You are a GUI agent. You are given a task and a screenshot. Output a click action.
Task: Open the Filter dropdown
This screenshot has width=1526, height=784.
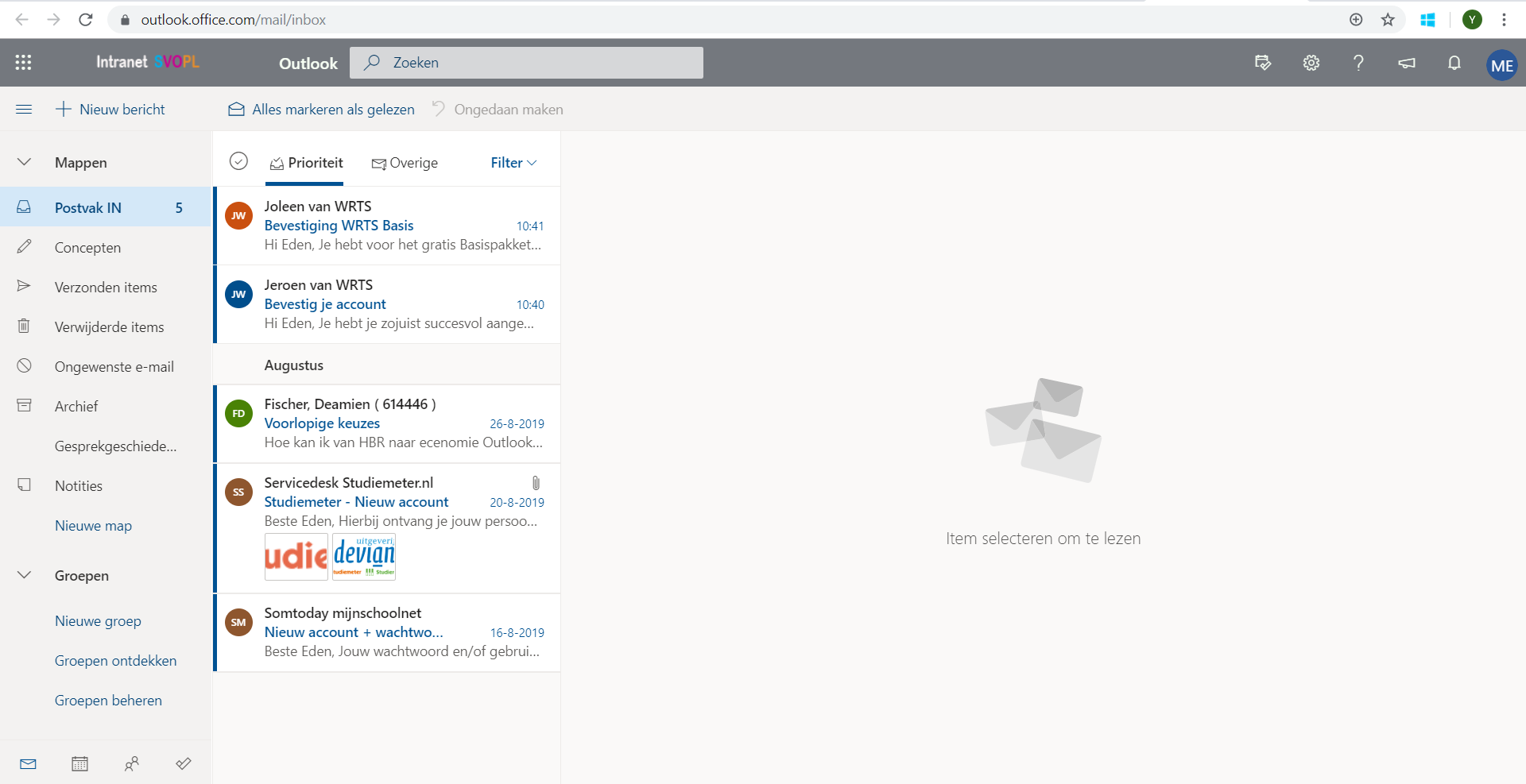(513, 162)
